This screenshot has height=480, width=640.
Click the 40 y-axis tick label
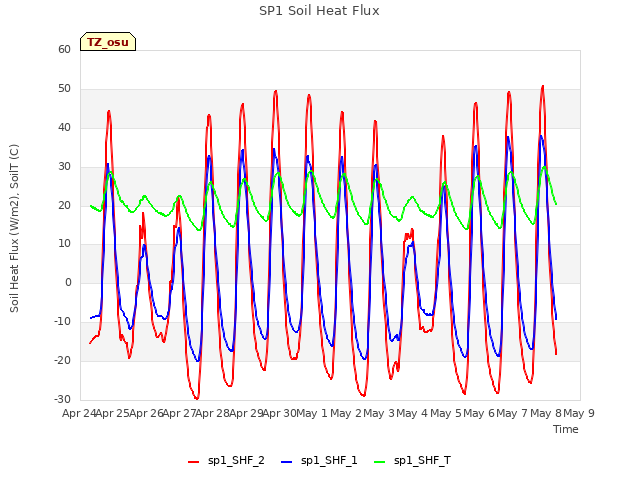coord(64,128)
